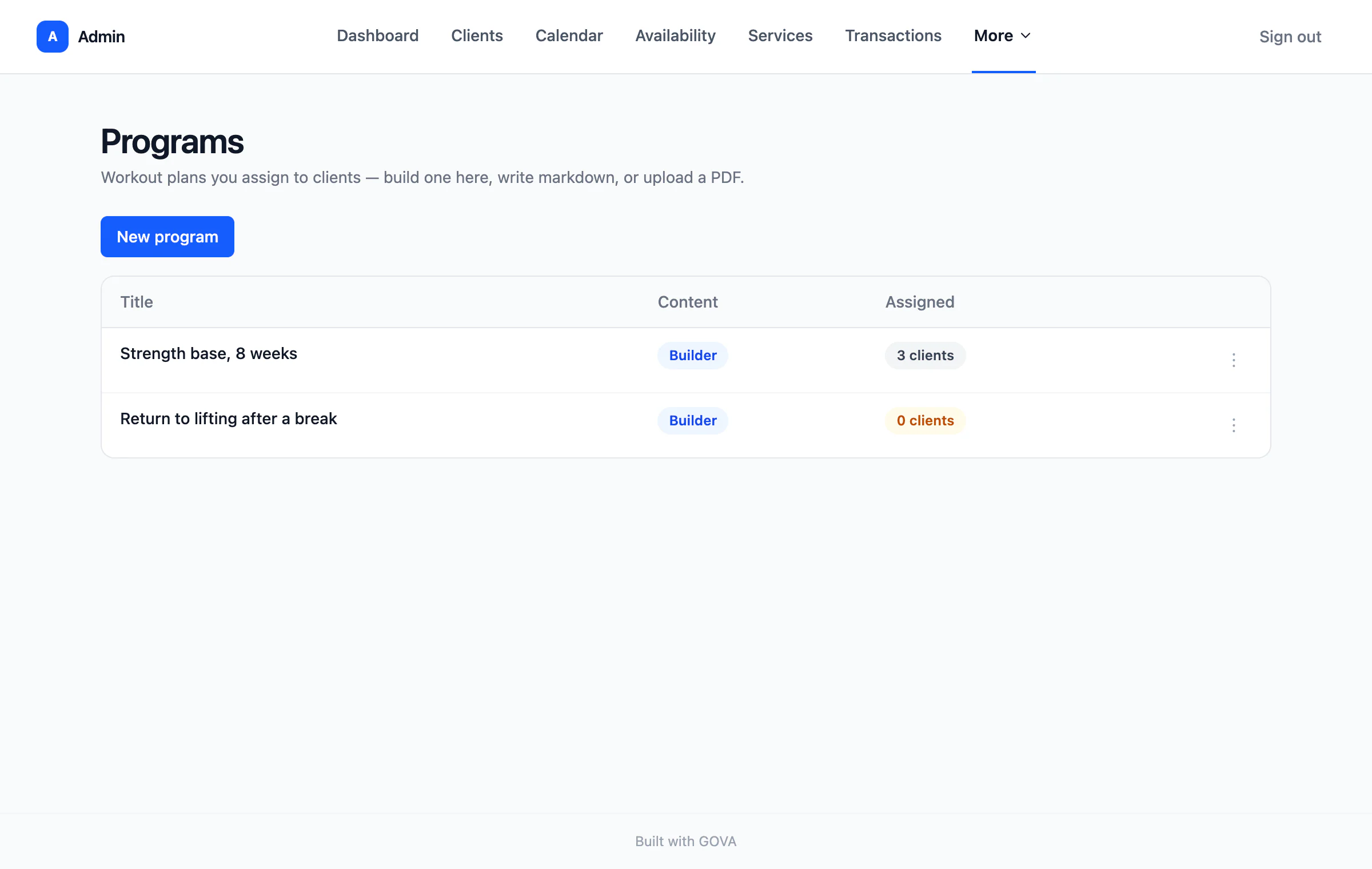
Task: Click the Builder badge for Strength base
Action: 693,356
